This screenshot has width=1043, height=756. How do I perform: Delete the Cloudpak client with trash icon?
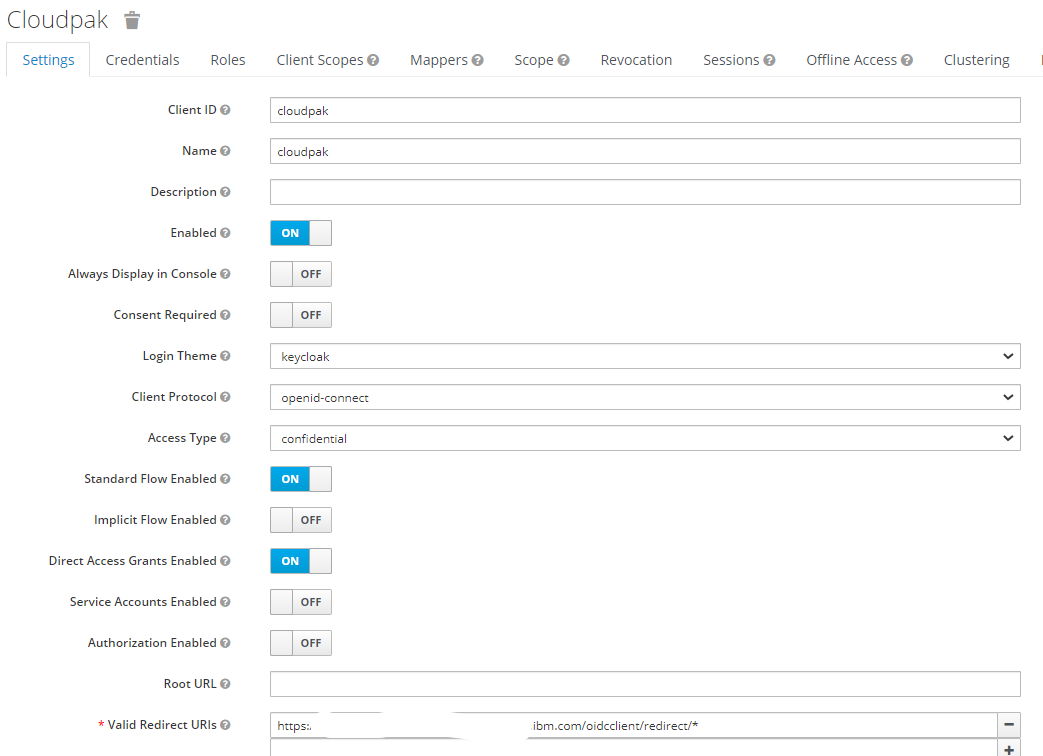132,21
